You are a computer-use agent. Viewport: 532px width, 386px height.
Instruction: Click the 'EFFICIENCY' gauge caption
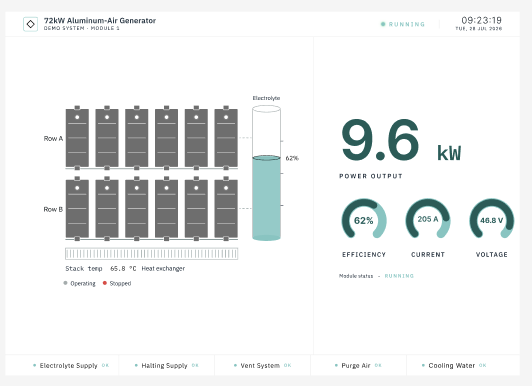[x=364, y=254]
